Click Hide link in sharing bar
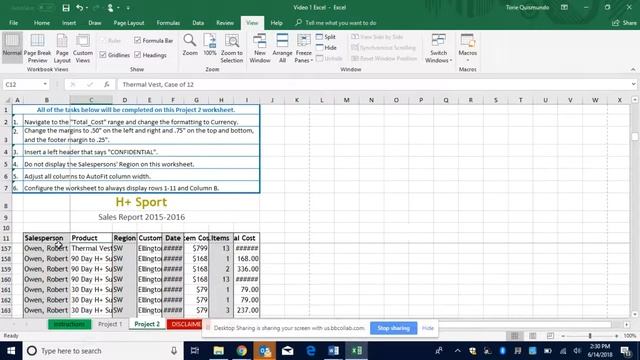640x360 pixels. 428,328
